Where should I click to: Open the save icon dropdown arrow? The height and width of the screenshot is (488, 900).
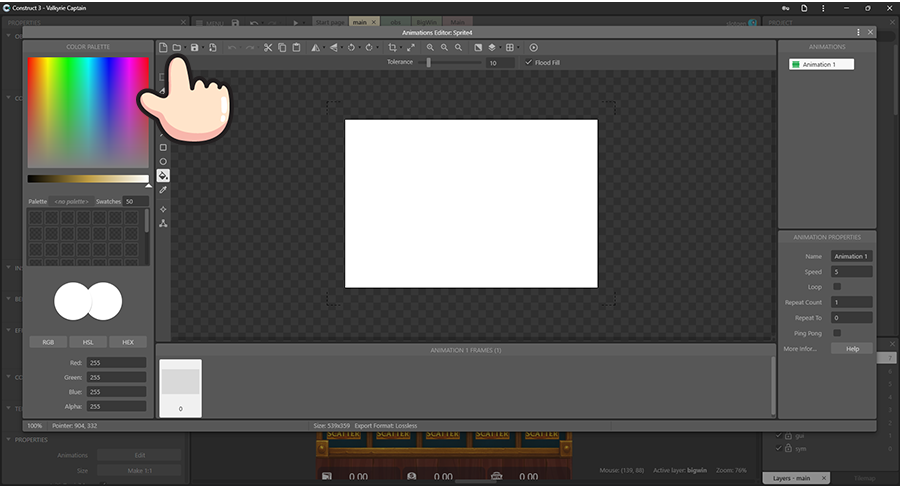203,47
